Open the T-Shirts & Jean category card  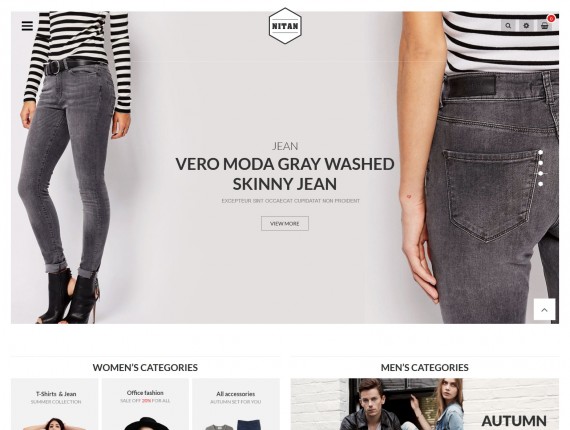(55, 404)
